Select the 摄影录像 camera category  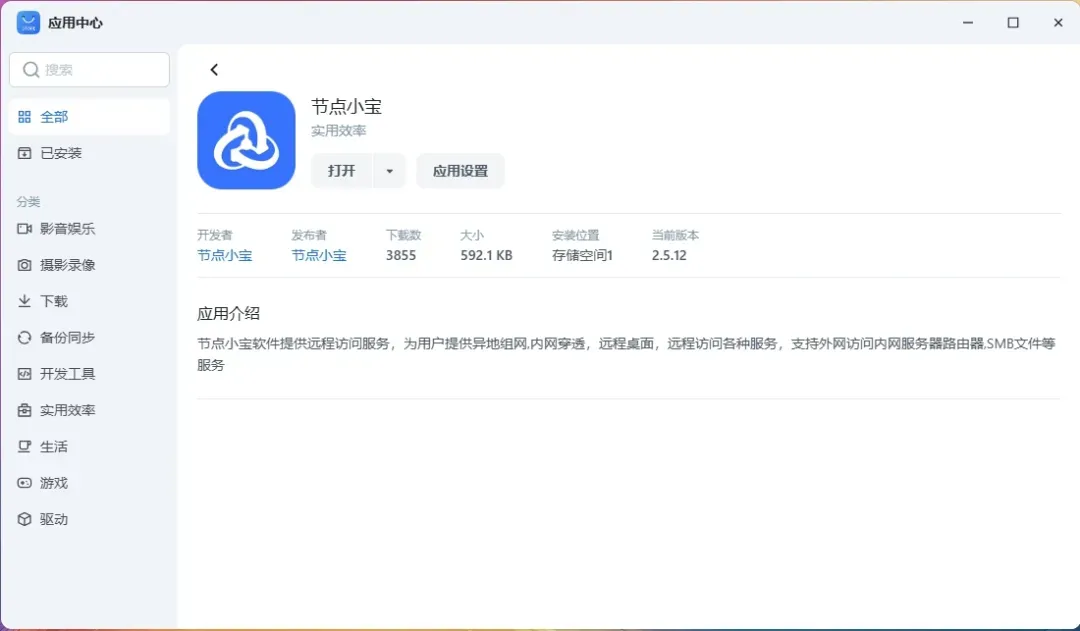[67, 265]
